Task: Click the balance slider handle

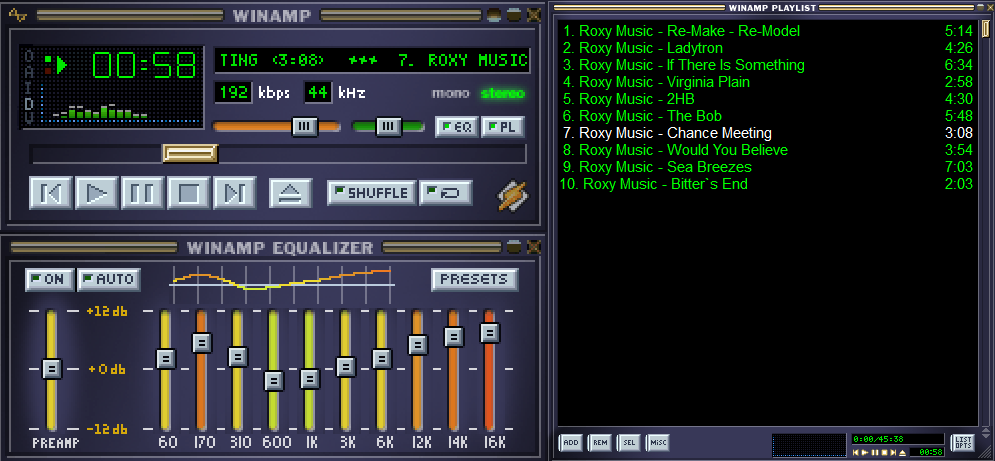Action: click(x=388, y=126)
